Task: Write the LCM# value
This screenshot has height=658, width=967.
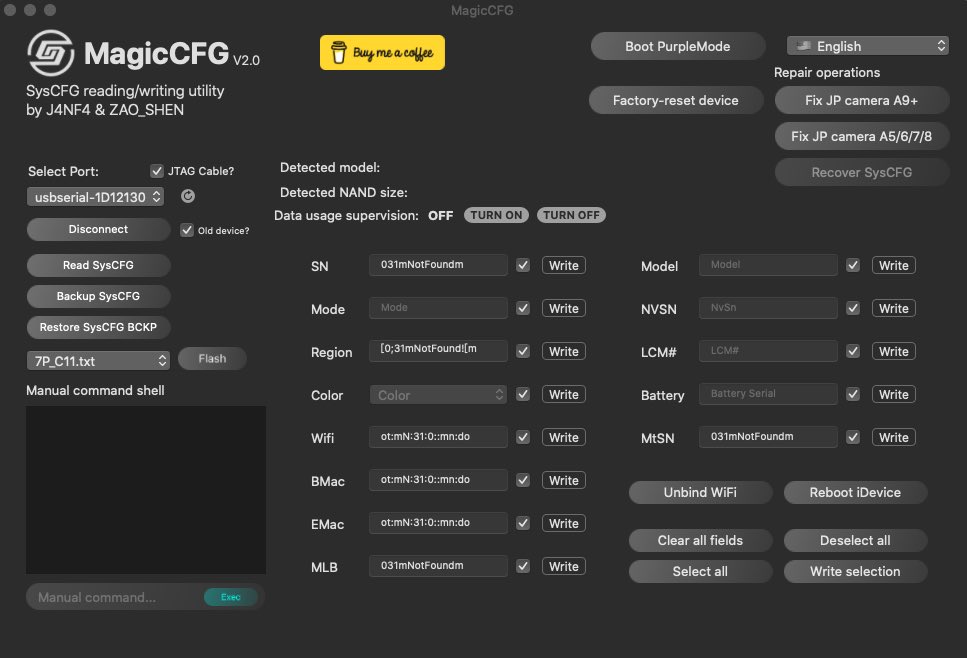Action: pyautogui.click(x=894, y=351)
